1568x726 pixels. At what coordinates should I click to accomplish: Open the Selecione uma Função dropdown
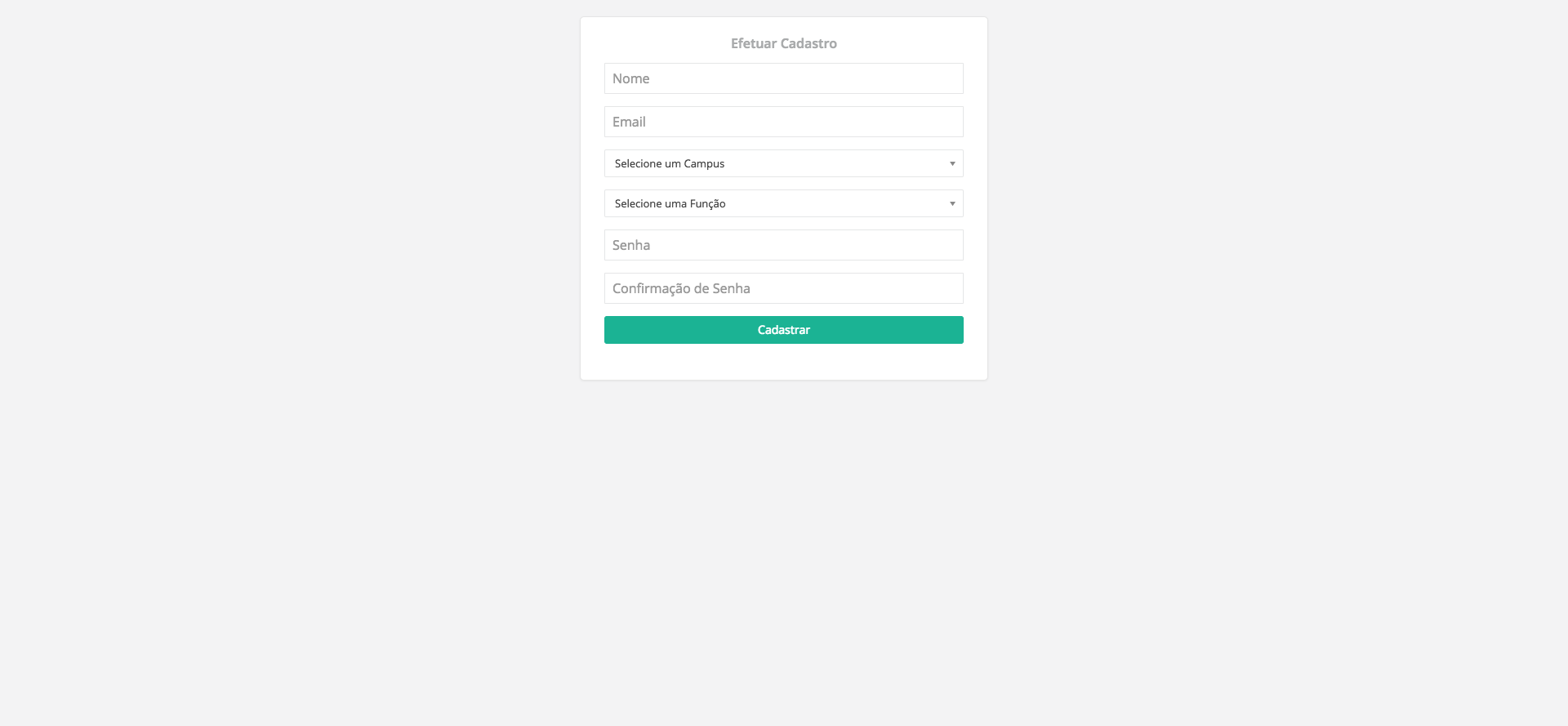784,203
